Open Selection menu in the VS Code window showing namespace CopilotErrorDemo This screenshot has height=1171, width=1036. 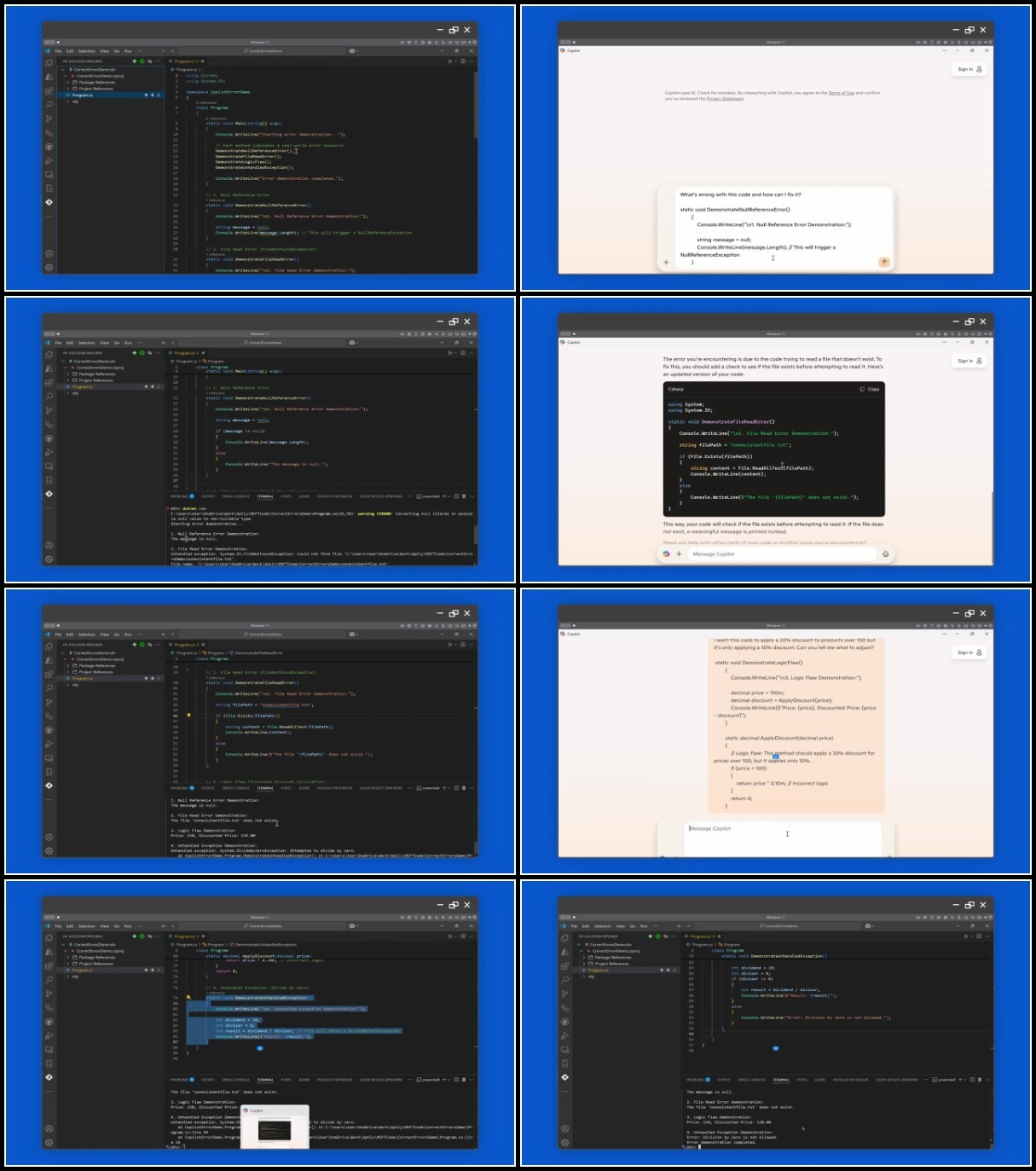87,51
